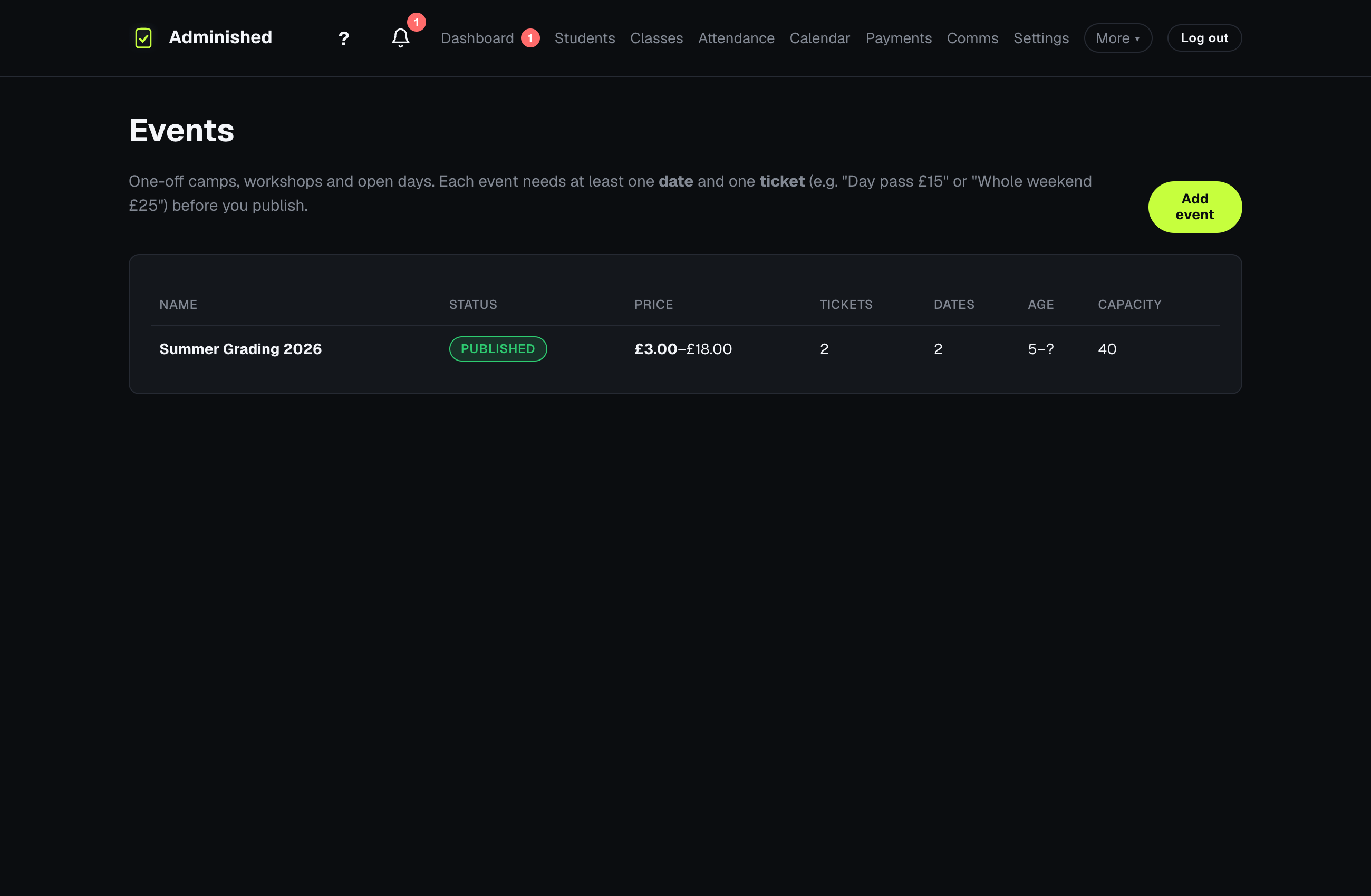Open notifications bell icon

400,38
